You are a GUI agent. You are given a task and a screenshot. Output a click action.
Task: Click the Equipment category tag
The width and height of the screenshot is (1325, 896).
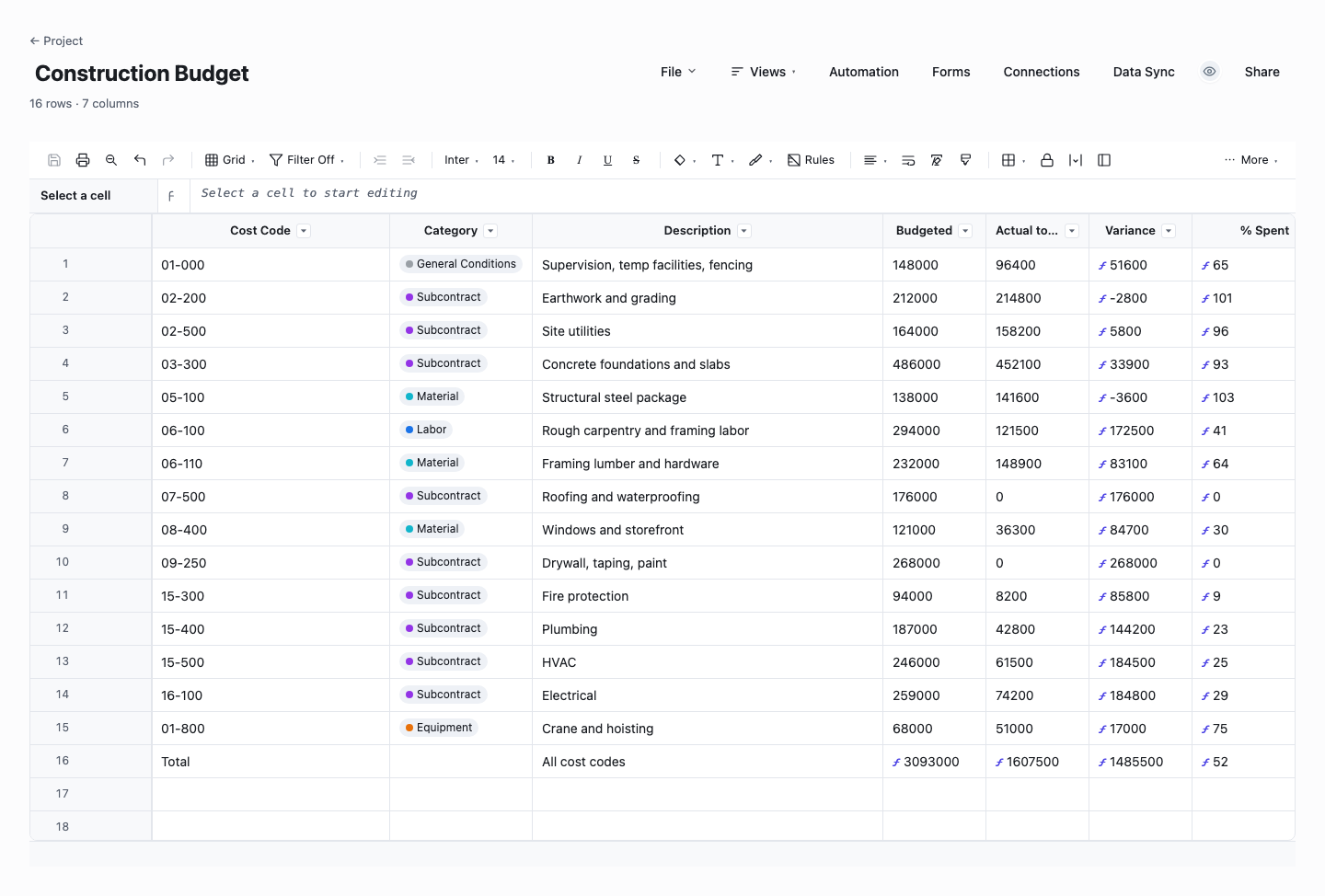click(x=439, y=728)
